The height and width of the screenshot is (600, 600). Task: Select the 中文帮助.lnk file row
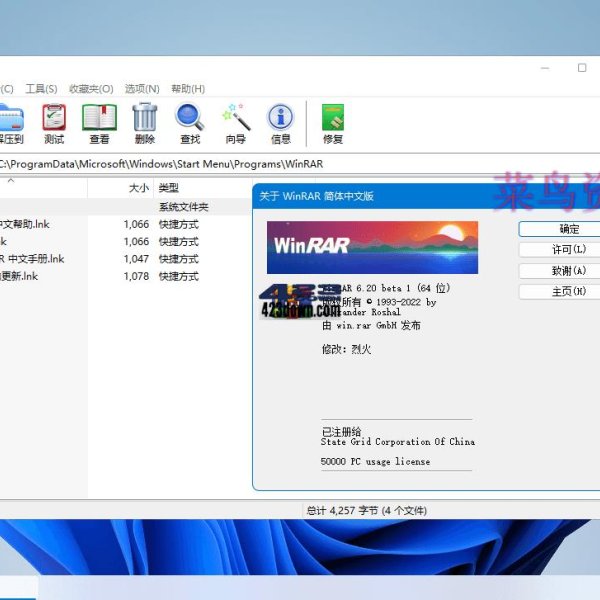126,224
